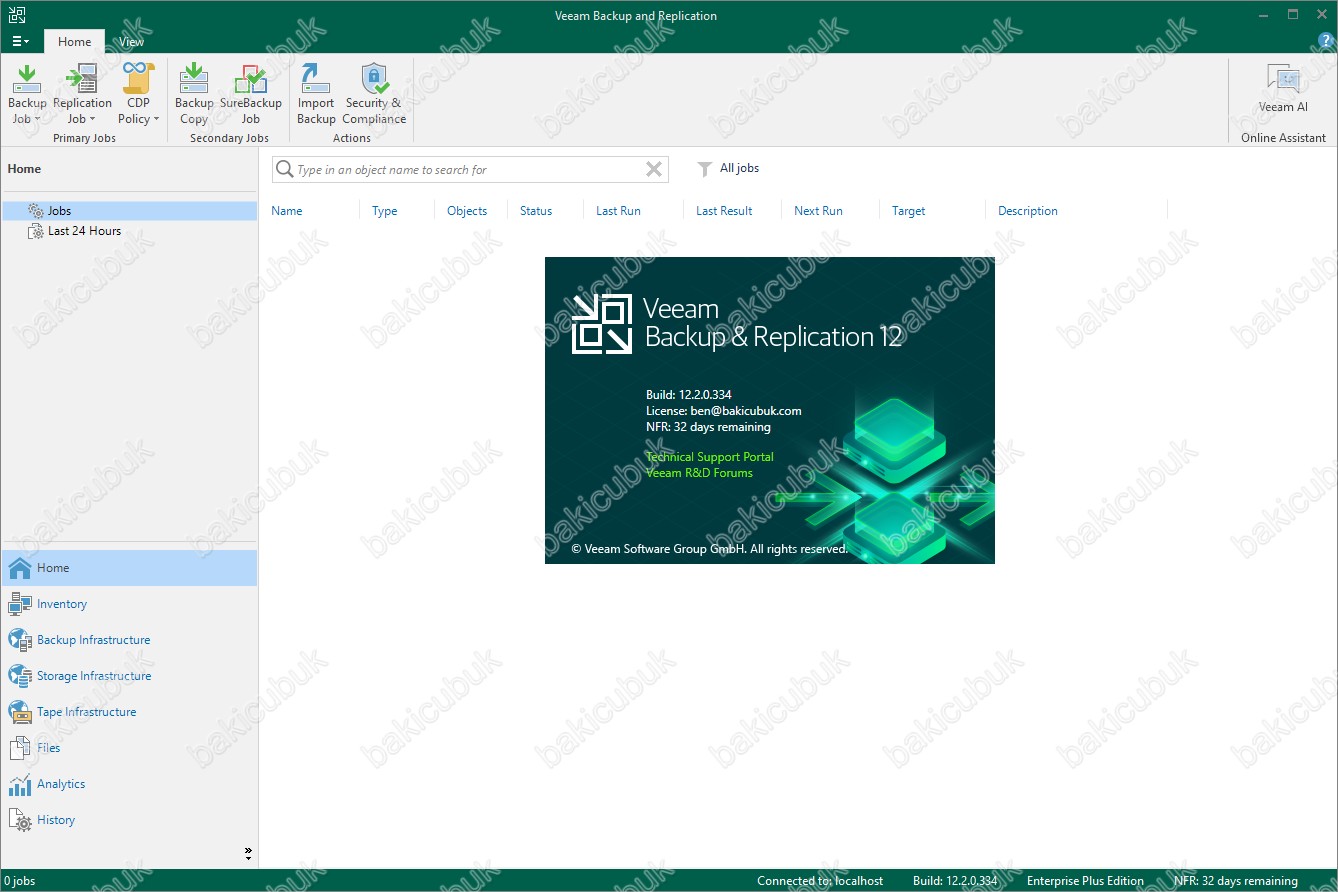Open the Storage Infrastructure view label

pyautogui.click(x=94, y=676)
